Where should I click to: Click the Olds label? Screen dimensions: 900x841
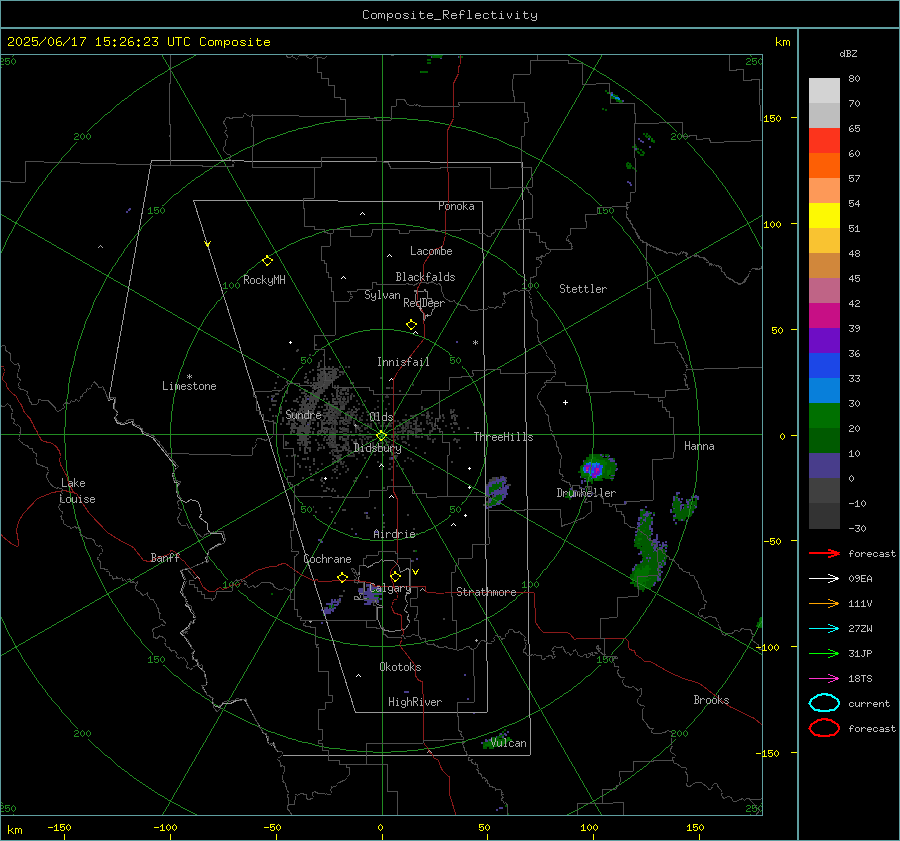pos(381,417)
